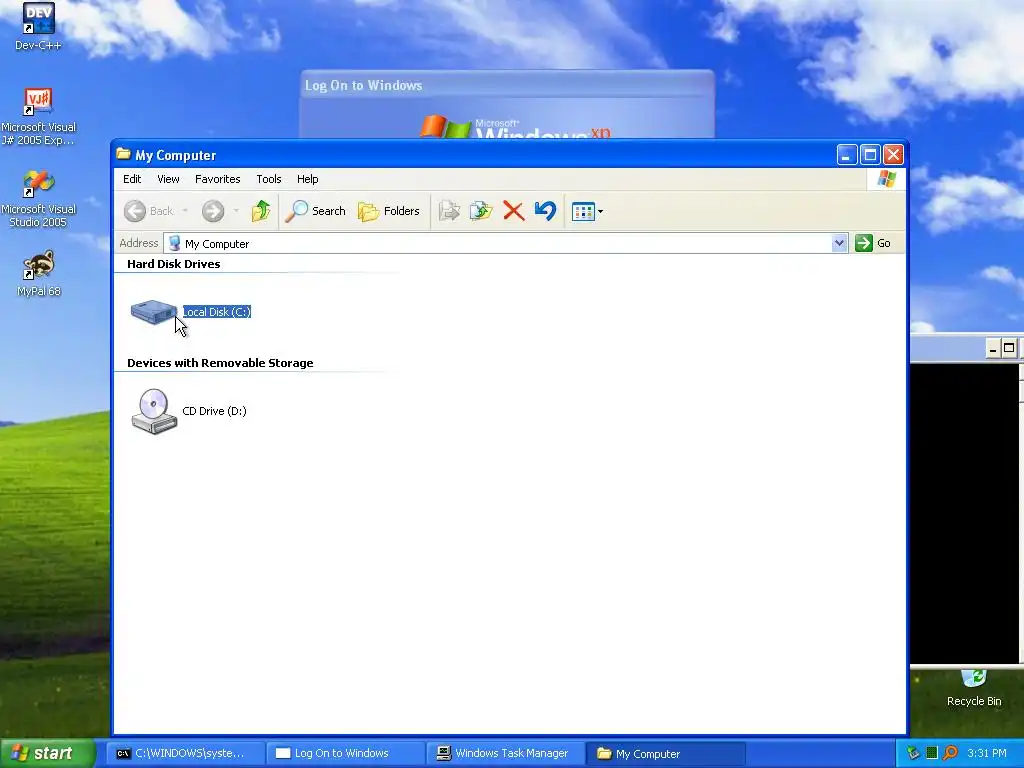Image resolution: width=1024 pixels, height=768 pixels.
Task: Minimize the My Computer window
Action: (847, 155)
